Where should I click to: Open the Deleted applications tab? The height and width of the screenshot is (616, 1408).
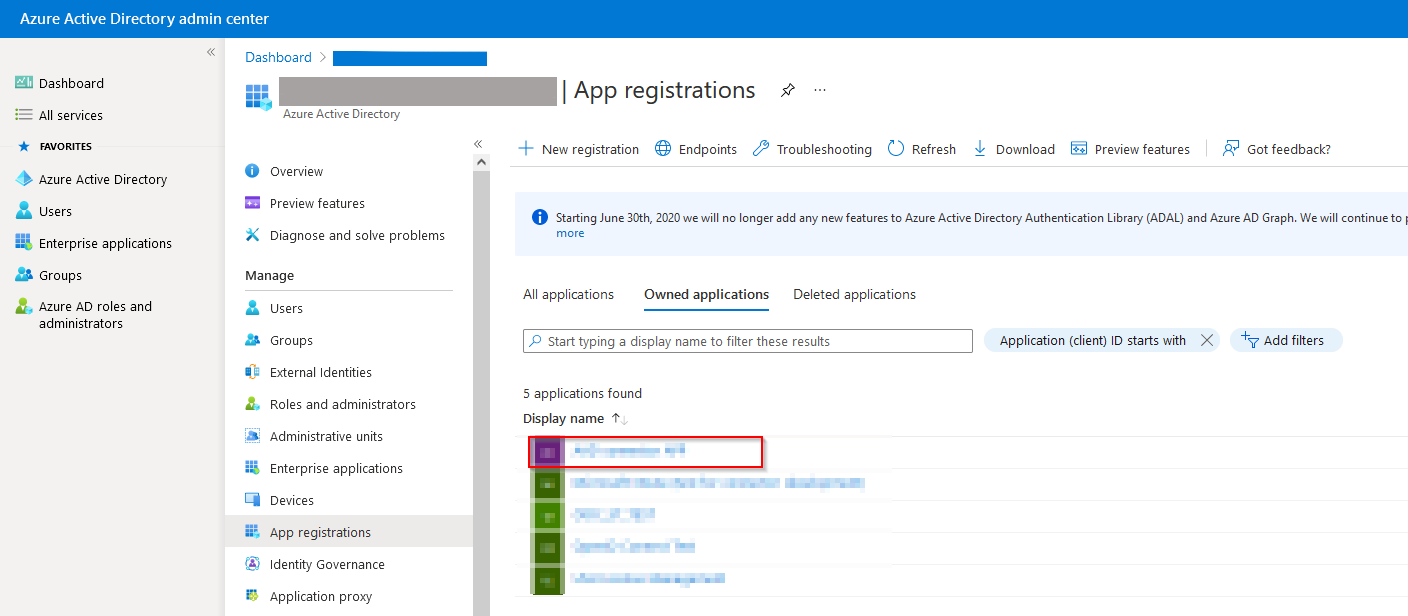[x=854, y=294]
